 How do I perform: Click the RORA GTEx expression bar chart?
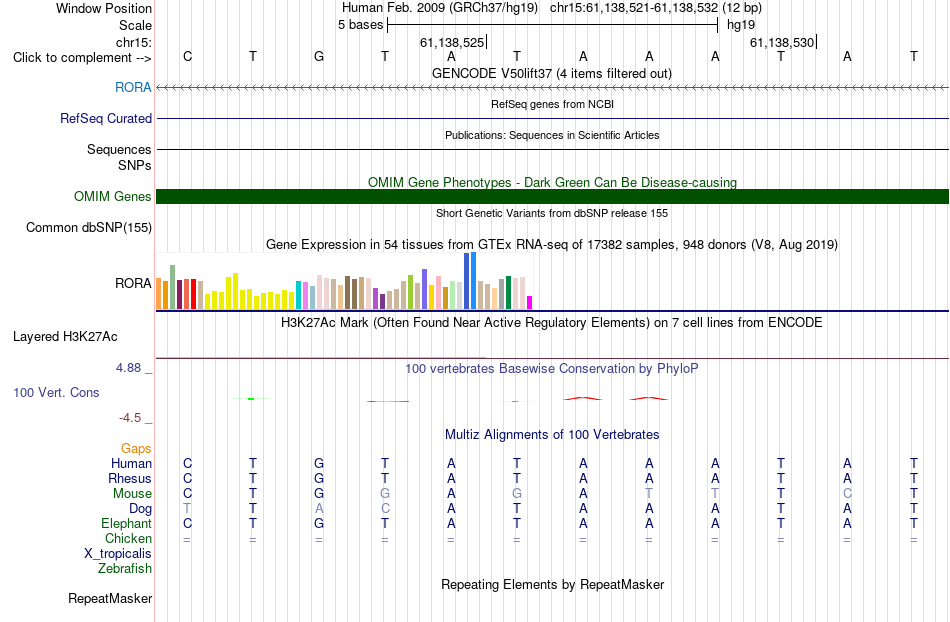(344, 281)
